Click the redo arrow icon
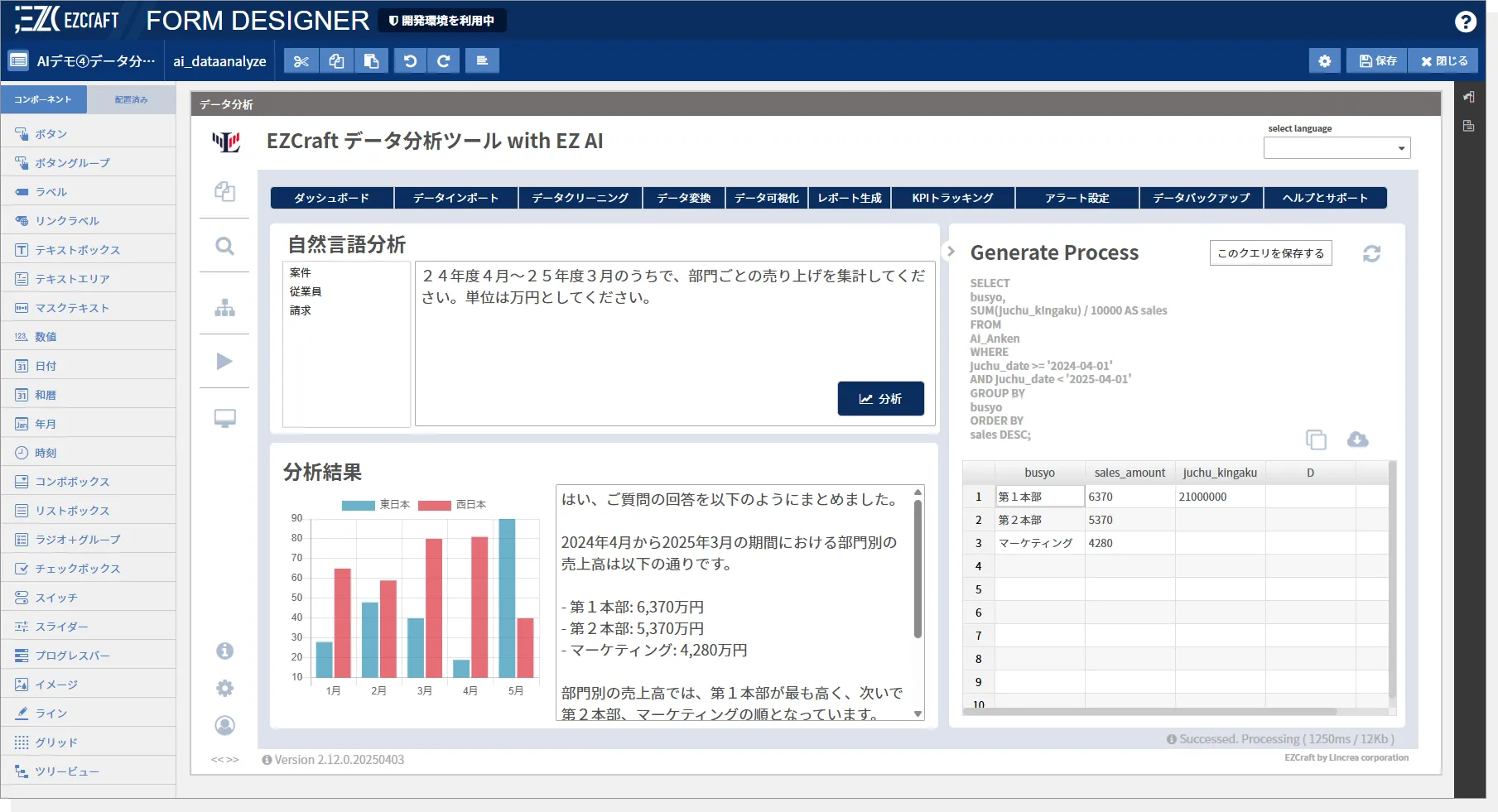1498x812 pixels. (x=444, y=61)
